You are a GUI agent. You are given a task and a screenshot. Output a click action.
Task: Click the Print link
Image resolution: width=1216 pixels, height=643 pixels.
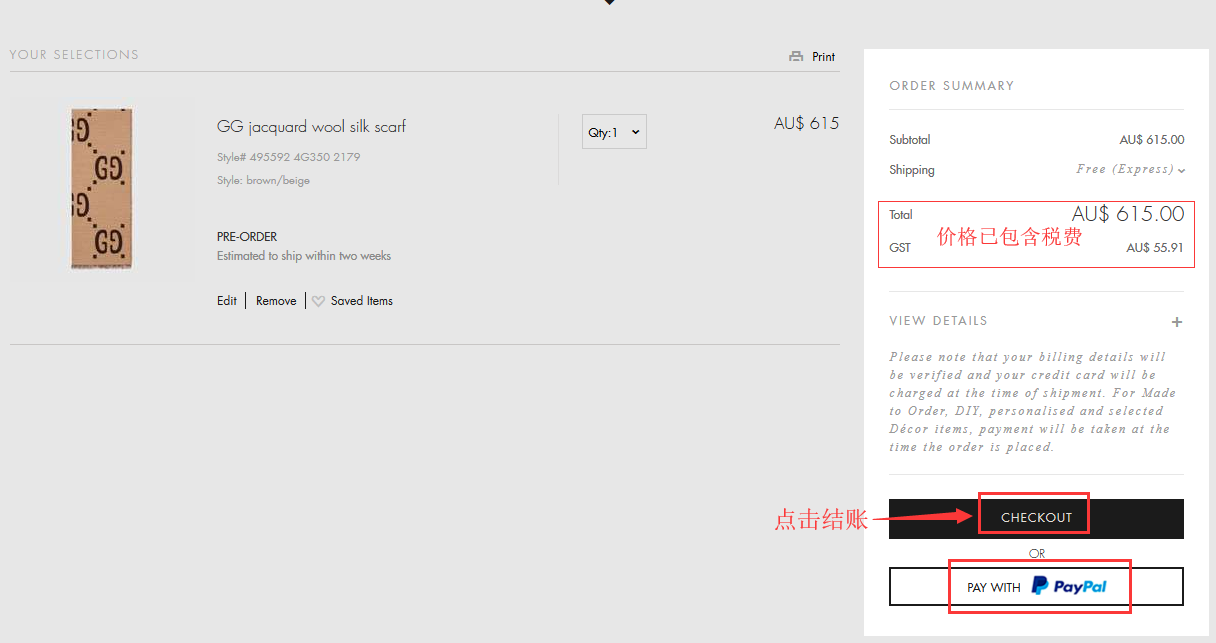[x=824, y=57]
